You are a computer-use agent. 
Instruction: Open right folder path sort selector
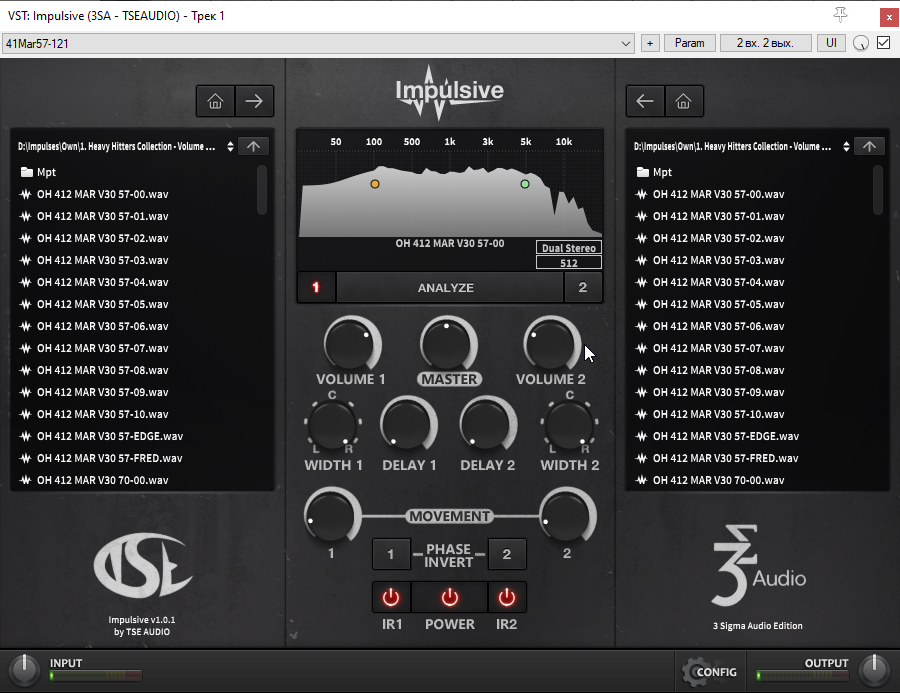tap(846, 146)
